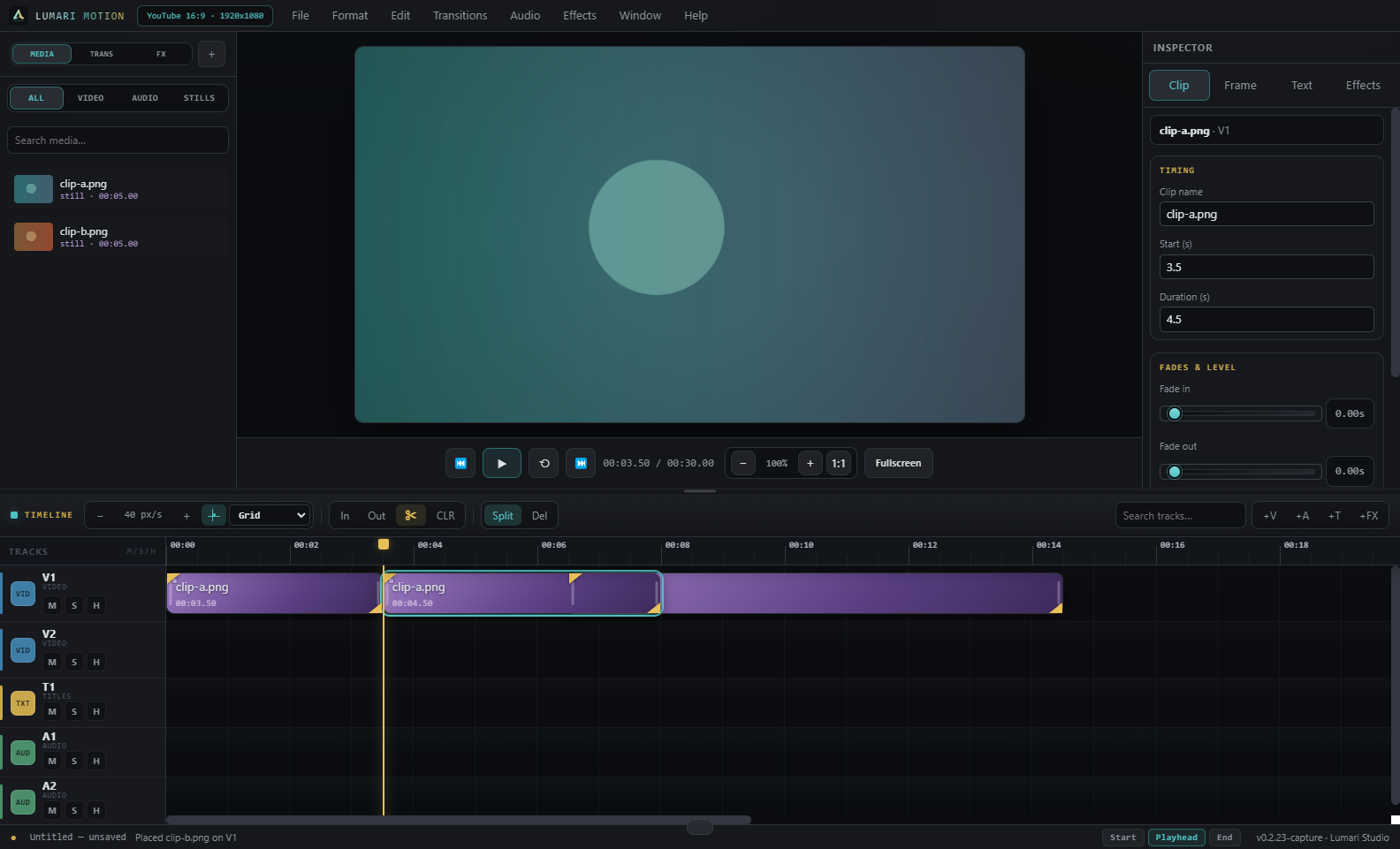Solo track V1

[x=74, y=605]
